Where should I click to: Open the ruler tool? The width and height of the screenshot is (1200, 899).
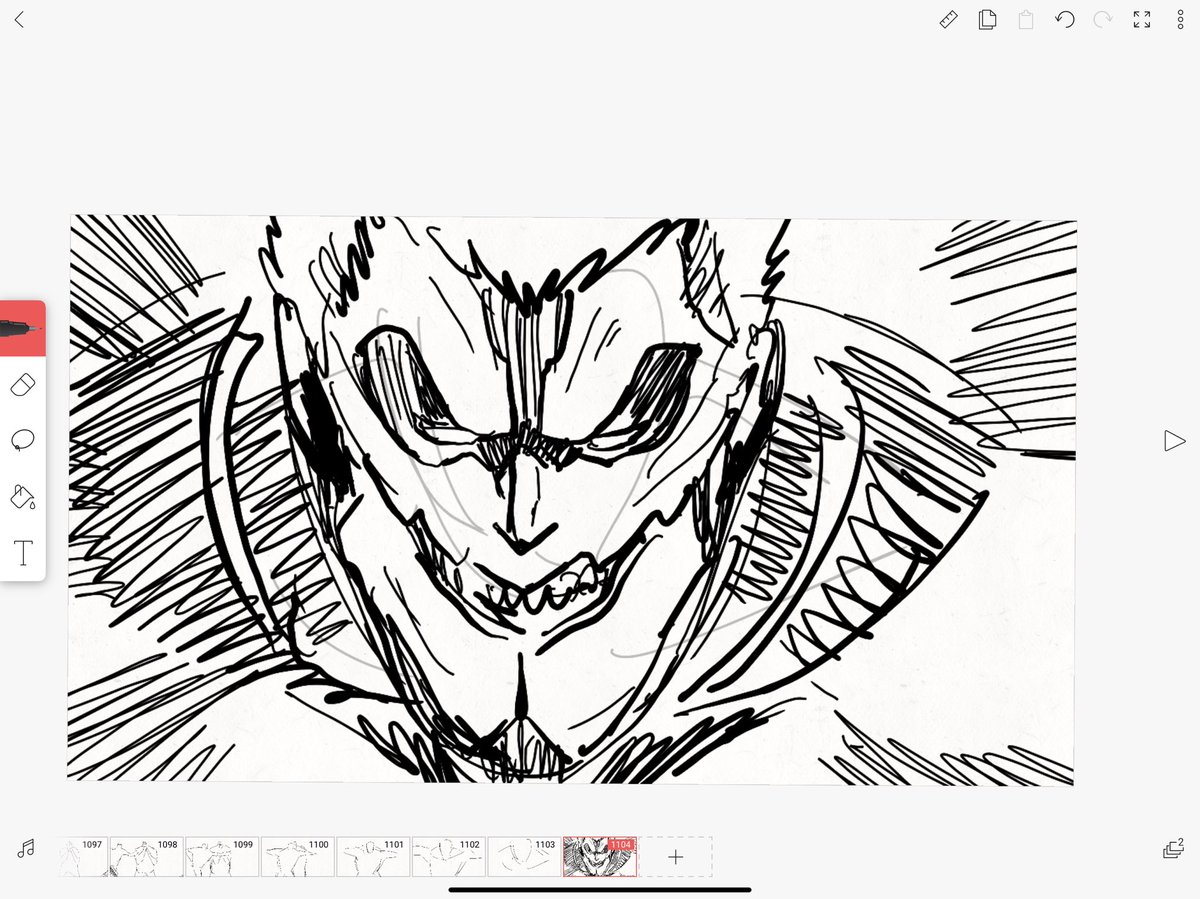pyautogui.click(x=949, y=20)
